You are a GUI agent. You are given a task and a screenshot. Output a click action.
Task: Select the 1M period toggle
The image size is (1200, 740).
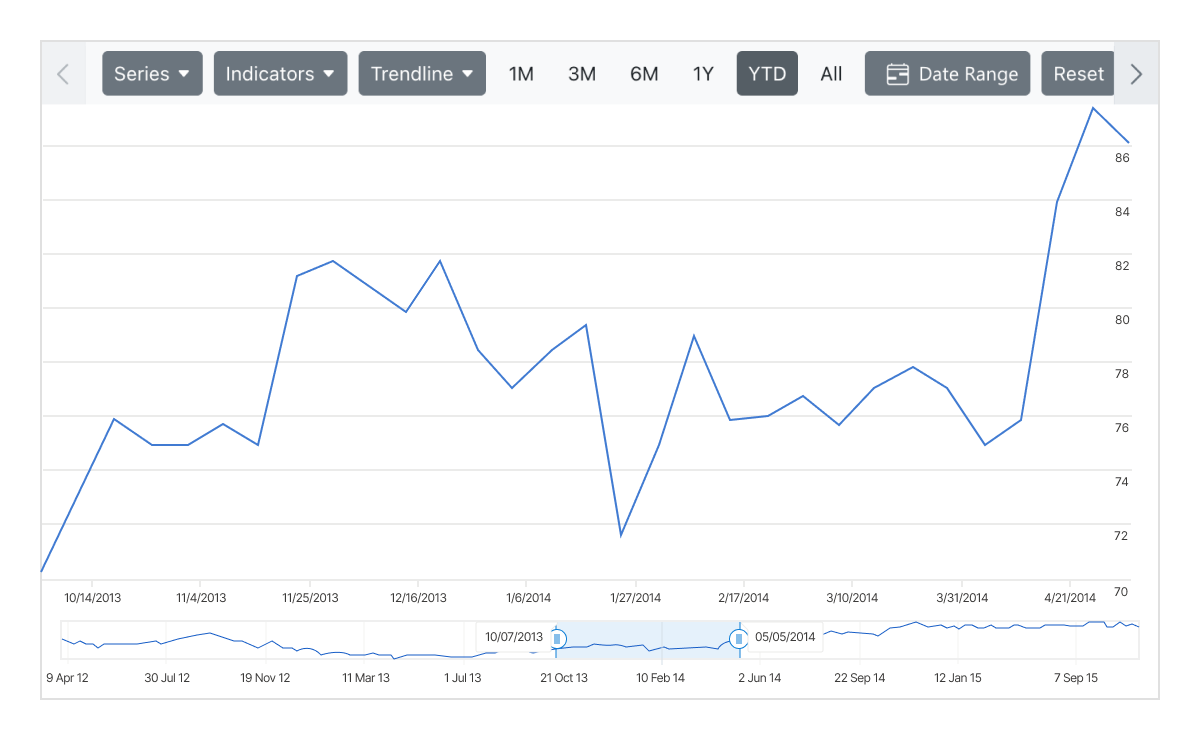pyautogui.click(x=521, y=73)
